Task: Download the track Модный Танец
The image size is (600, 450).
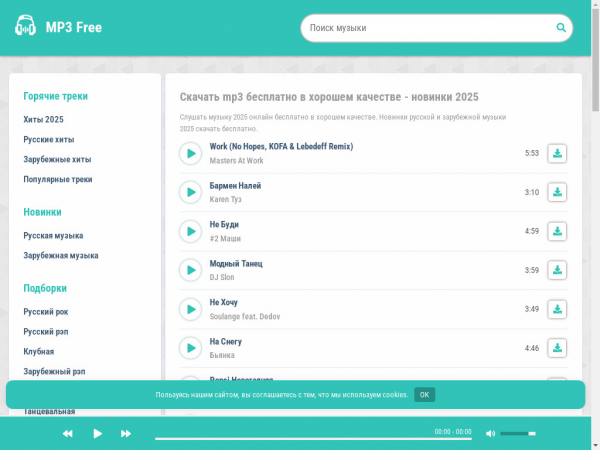Action: pos(557,270)
